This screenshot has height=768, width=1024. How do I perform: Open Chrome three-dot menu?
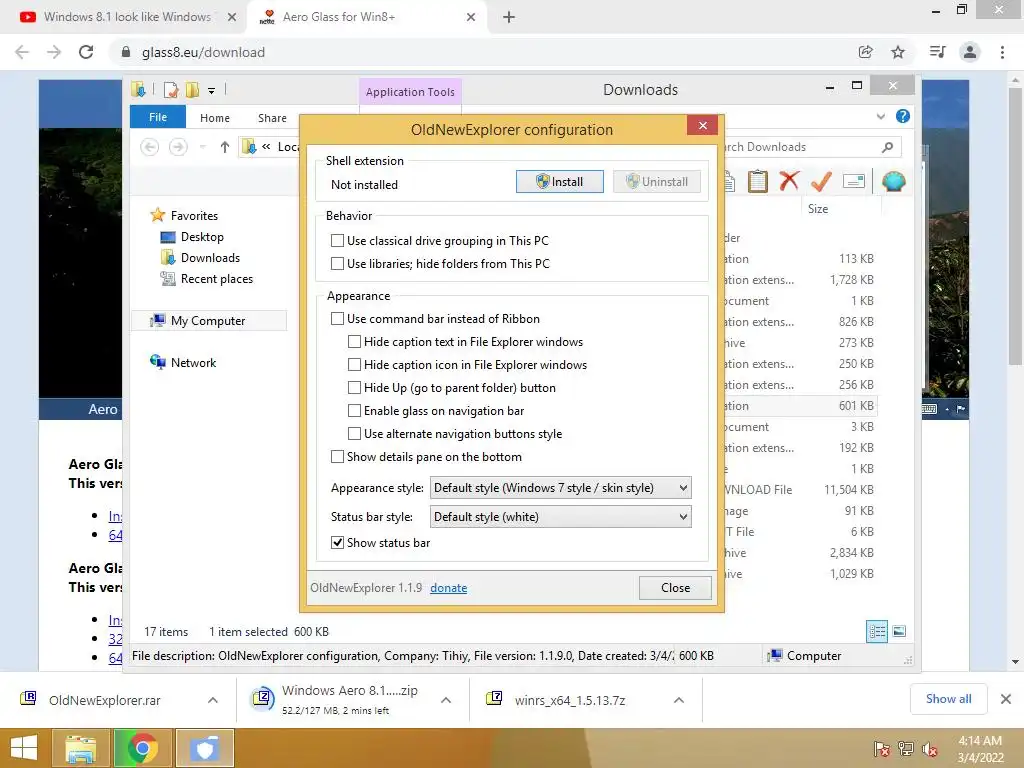point(1002,52)
